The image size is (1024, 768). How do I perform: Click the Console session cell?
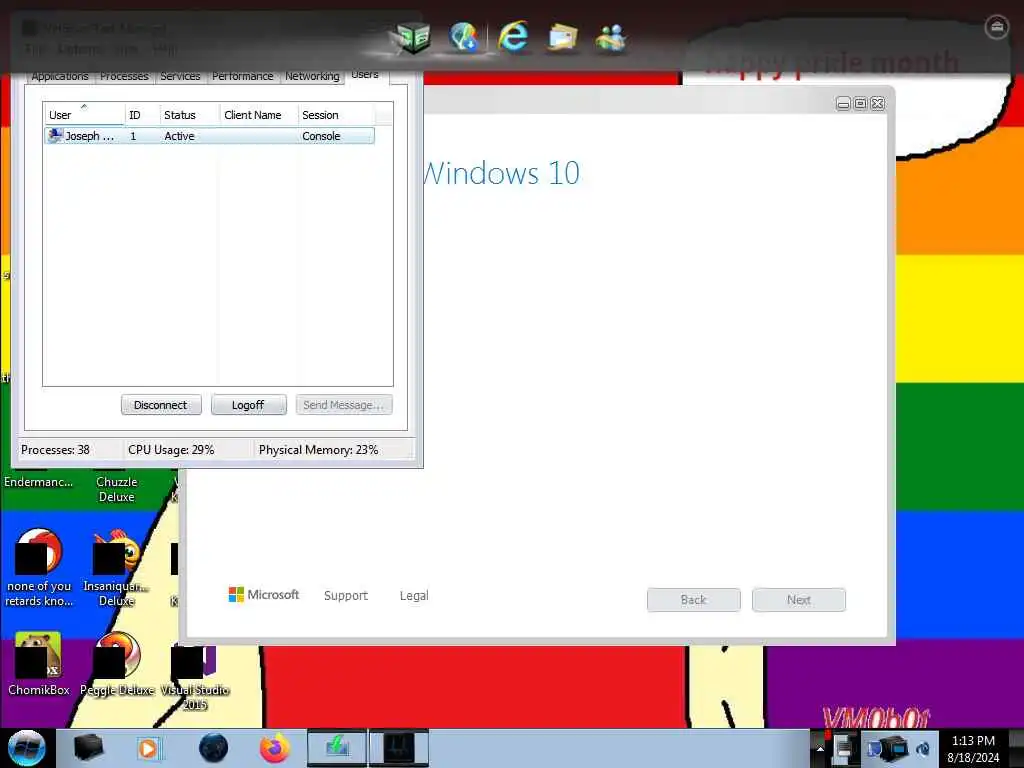[x=321, y=136]
